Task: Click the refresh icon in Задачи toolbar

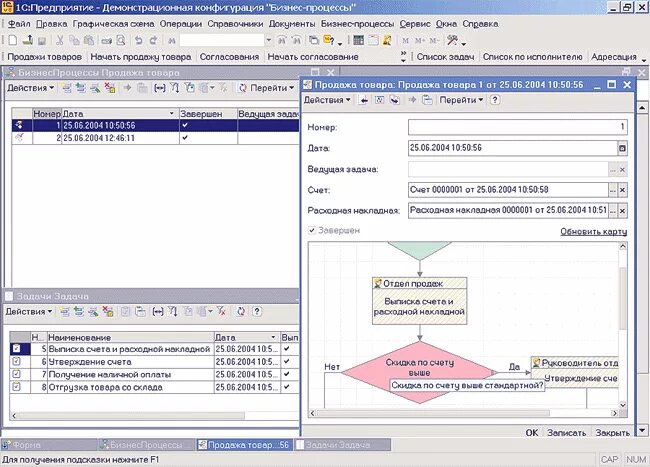Action: point(241,312)
